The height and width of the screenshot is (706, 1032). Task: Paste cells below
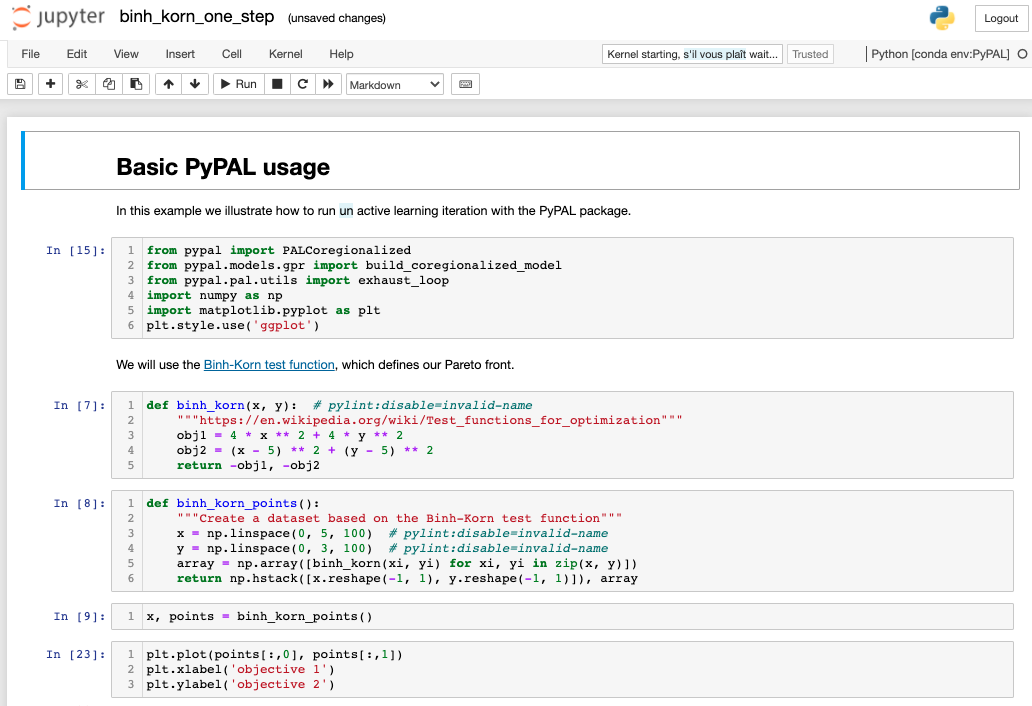pyautogui.click(x=136, y=84)
